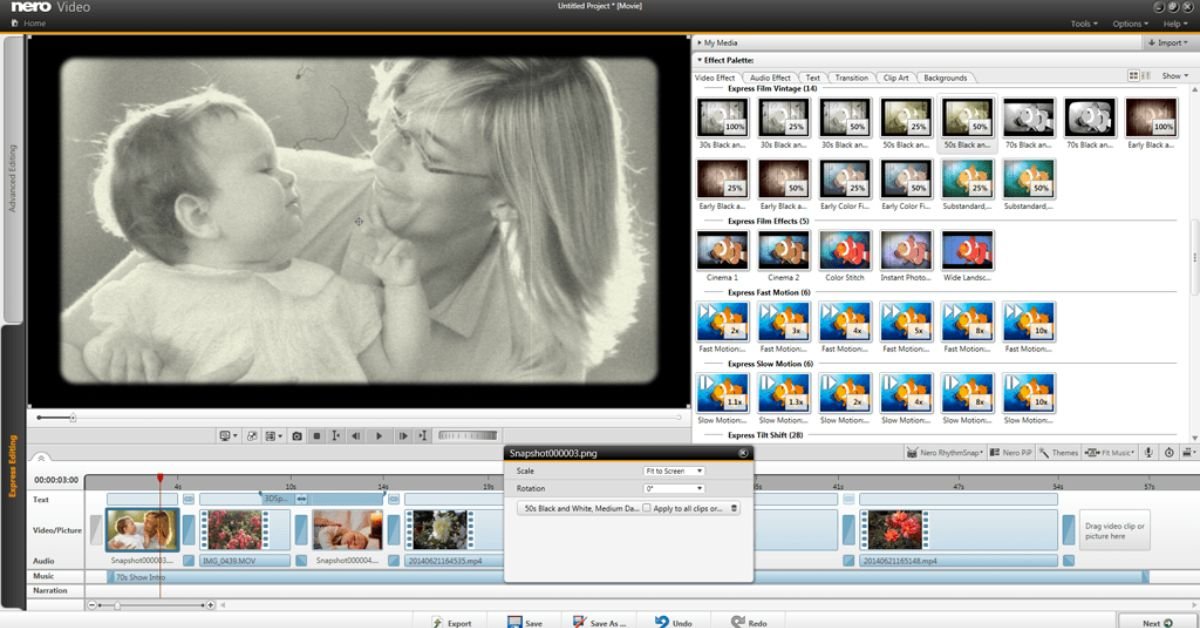Stop playback with the stop button

(x=316, y=436)
